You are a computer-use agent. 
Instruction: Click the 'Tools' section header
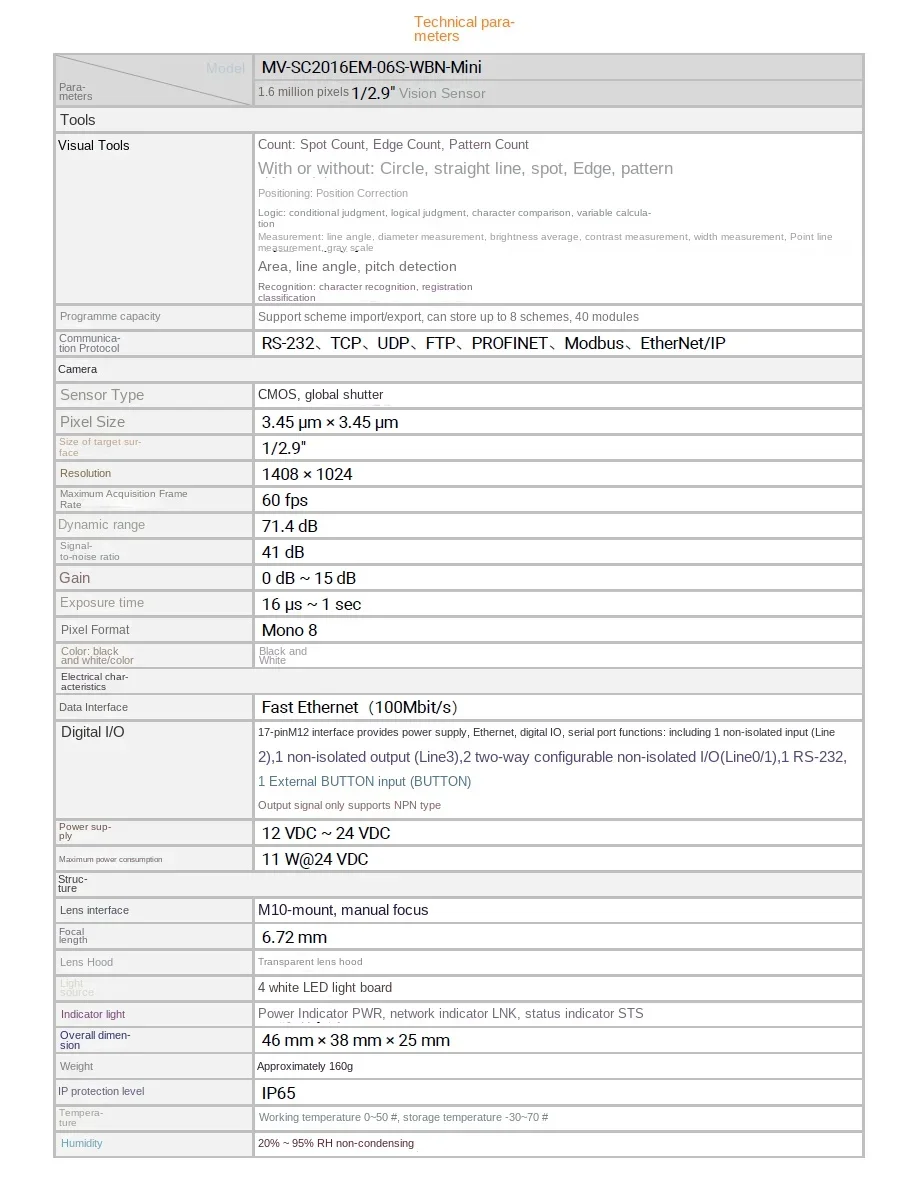click(x=78, y=120)
